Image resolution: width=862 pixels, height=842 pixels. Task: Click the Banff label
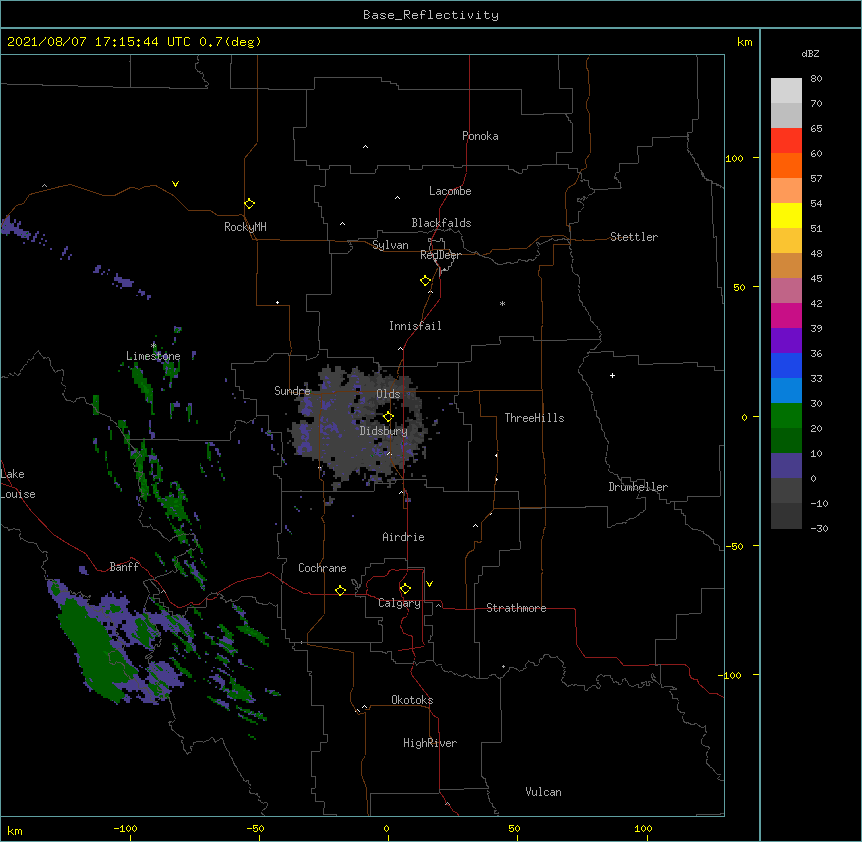pyautogui.click(x=124, y=567)
